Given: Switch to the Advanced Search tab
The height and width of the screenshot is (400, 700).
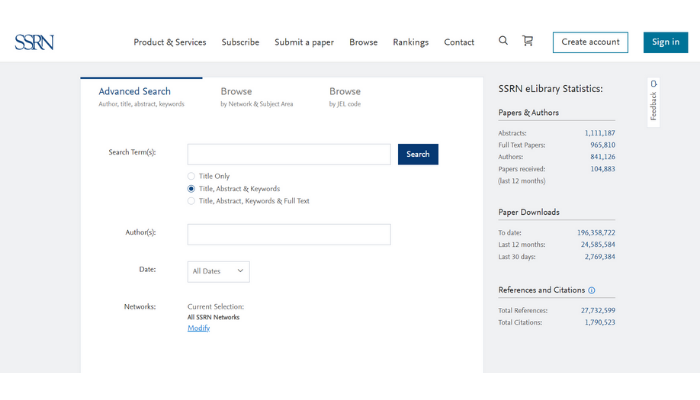Looking at the screenshot, I should pyautogui.click(x=141, y=96).
